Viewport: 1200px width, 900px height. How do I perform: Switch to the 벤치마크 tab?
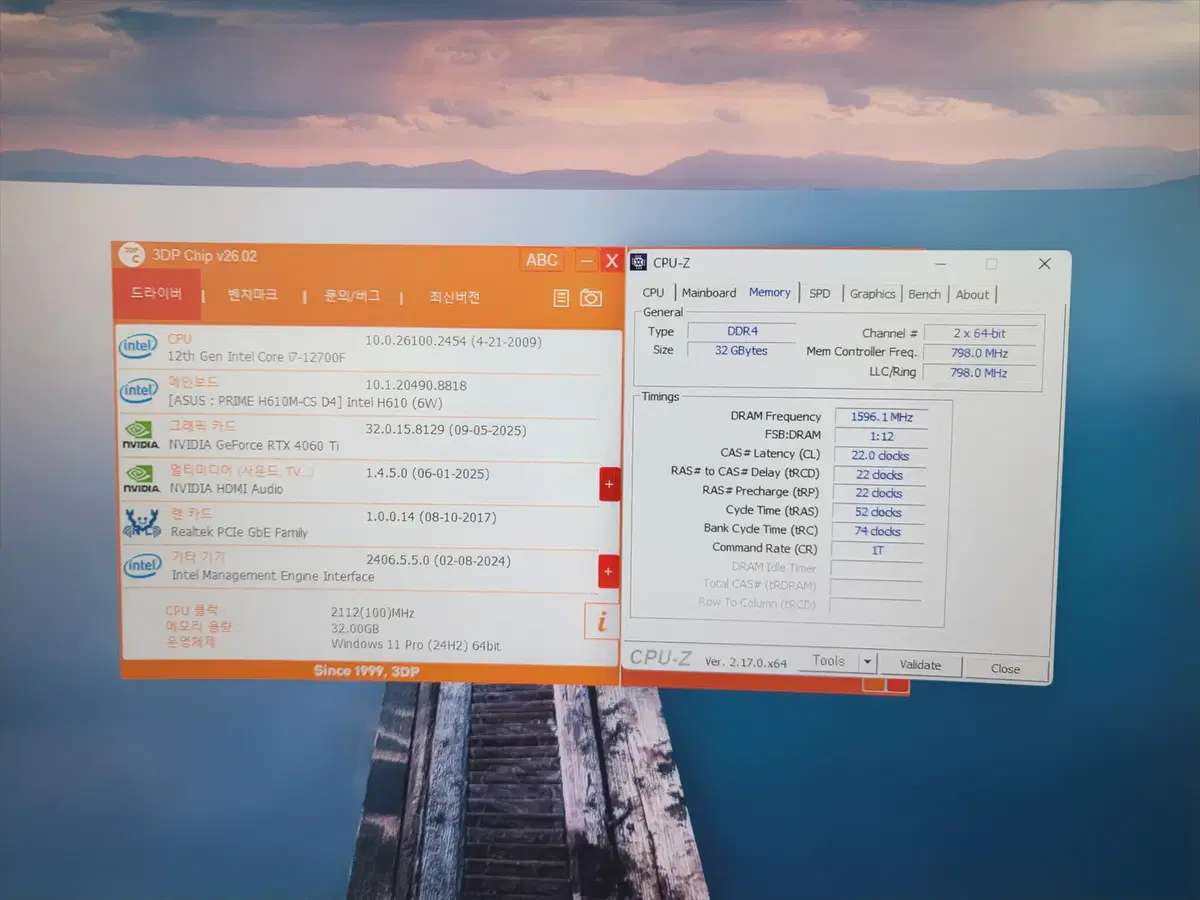pyautogui.click(x=252, y=295)
